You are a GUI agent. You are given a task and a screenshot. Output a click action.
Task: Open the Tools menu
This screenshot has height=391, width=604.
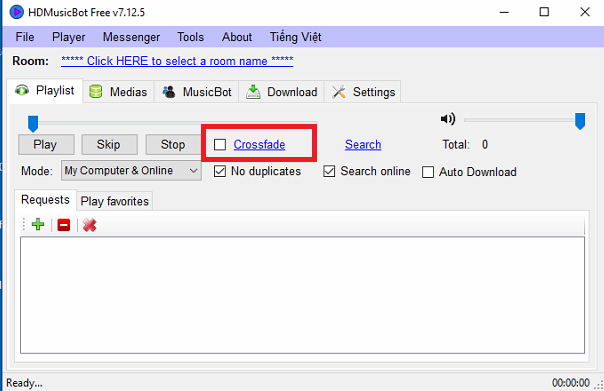[x=190, y=37]
